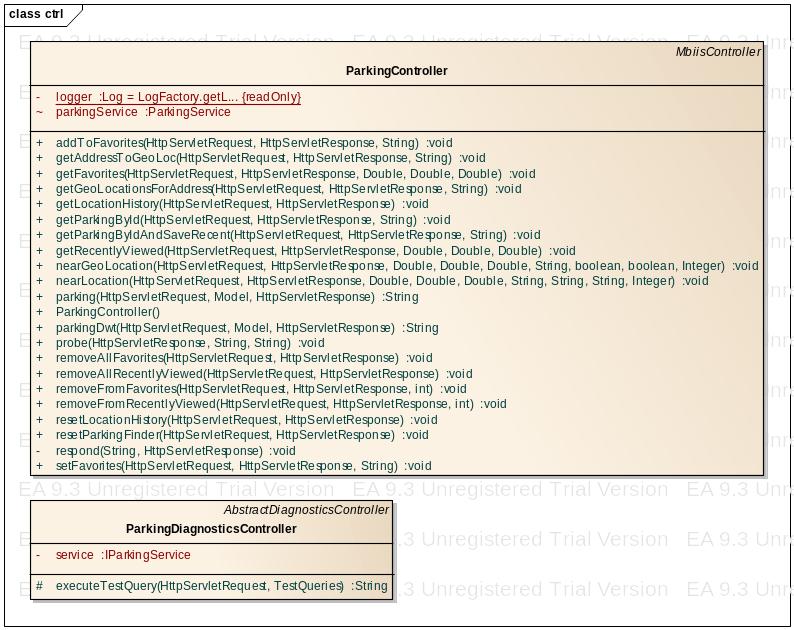Image resolution: width=794 pixels, height=630 pixels.
Task: Select the getGeoLocationsForAddress method
Action: coord(289,189)
